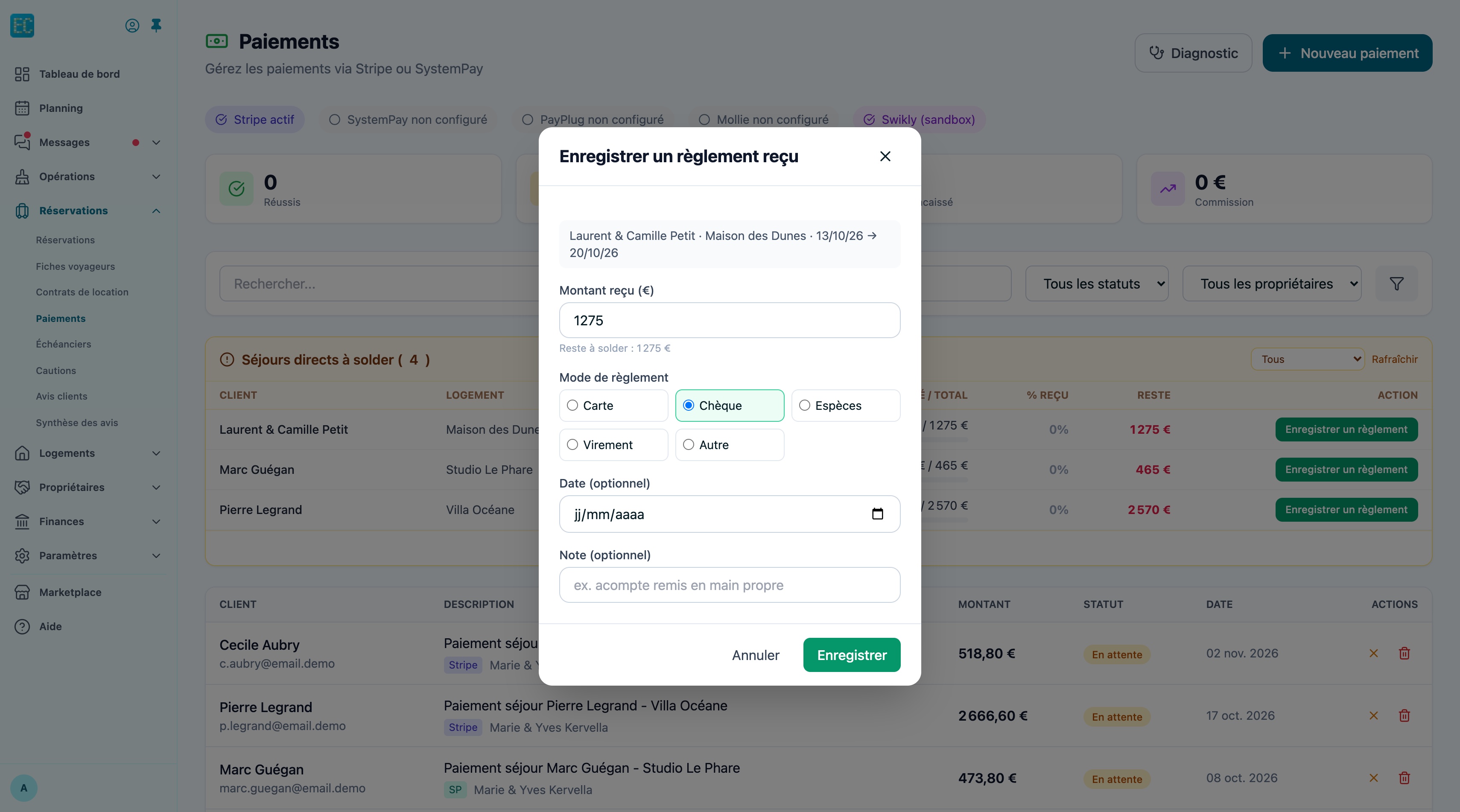Image resolution: width=1460 pixels, height=812 pixels.
Task: Go to Échéanciers submenu item
Action: click(64, 344)
